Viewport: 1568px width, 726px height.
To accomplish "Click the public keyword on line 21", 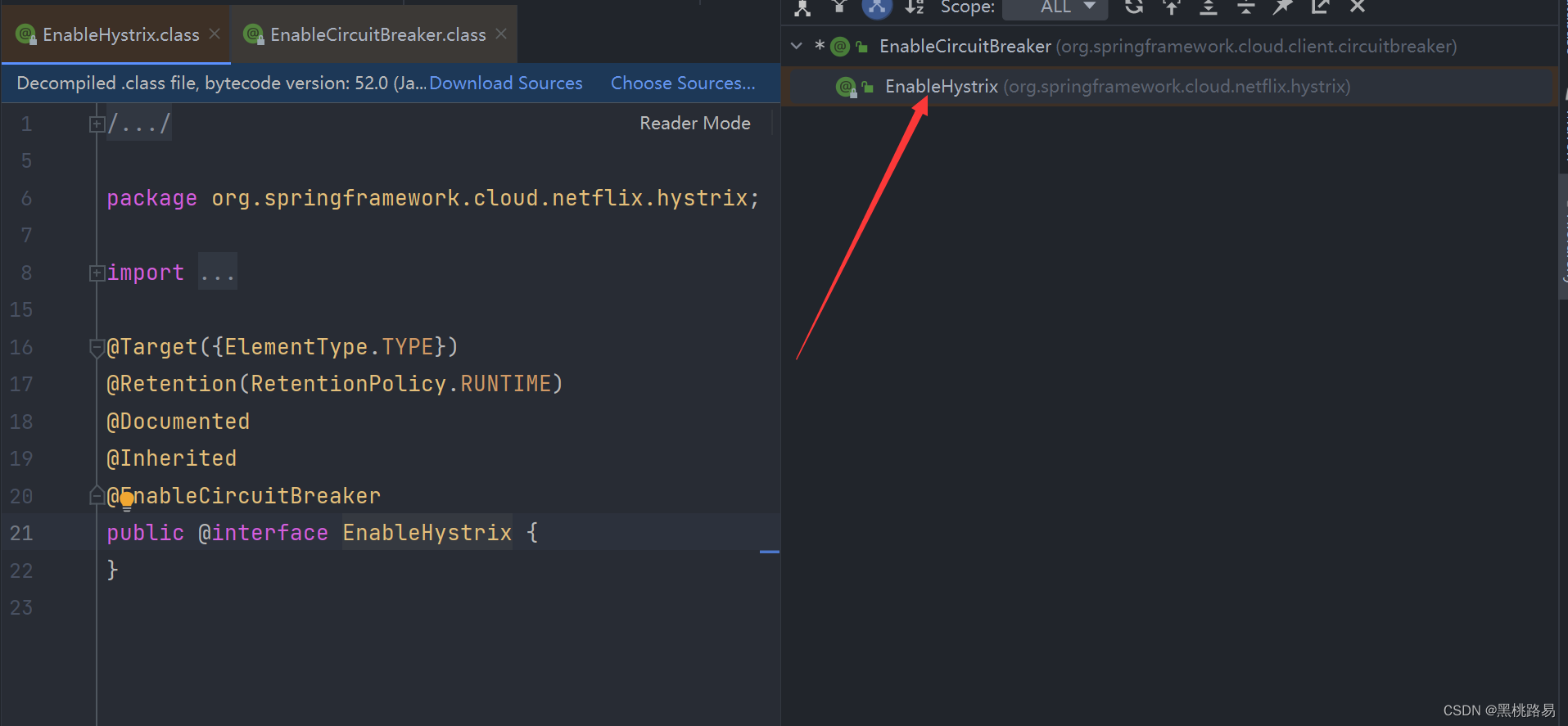I will 146,533.
